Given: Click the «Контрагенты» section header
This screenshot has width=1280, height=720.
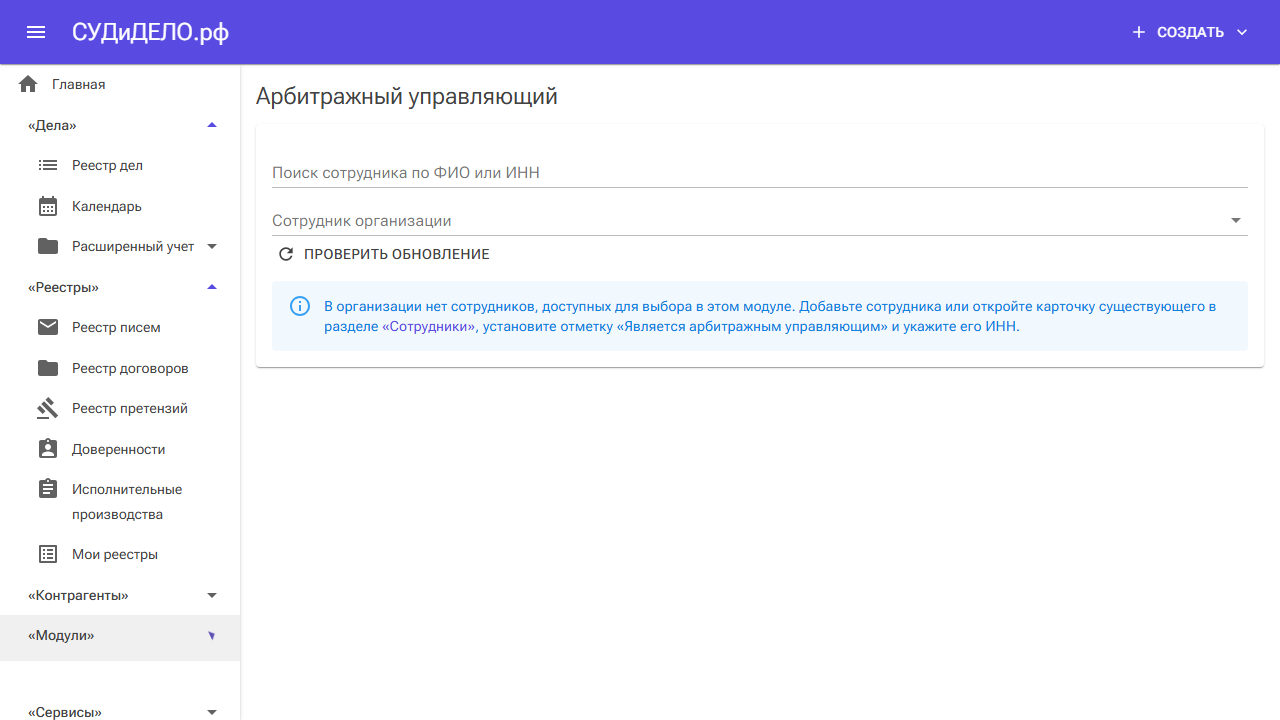Looking at the screenshot, I should coord(120,595).
